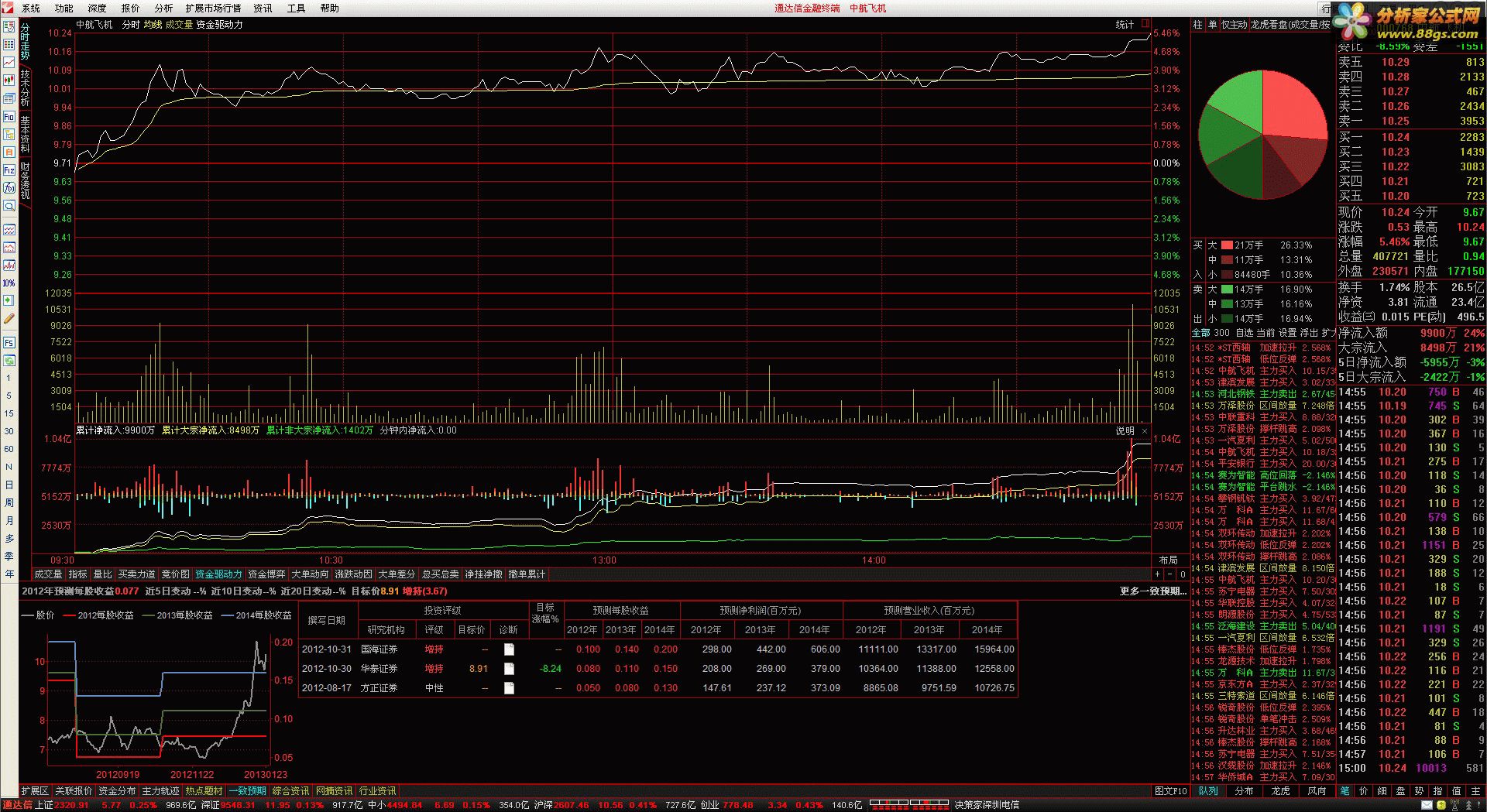
Task: Switch to 财务透视 vertical tab
Action: point(25,180)
